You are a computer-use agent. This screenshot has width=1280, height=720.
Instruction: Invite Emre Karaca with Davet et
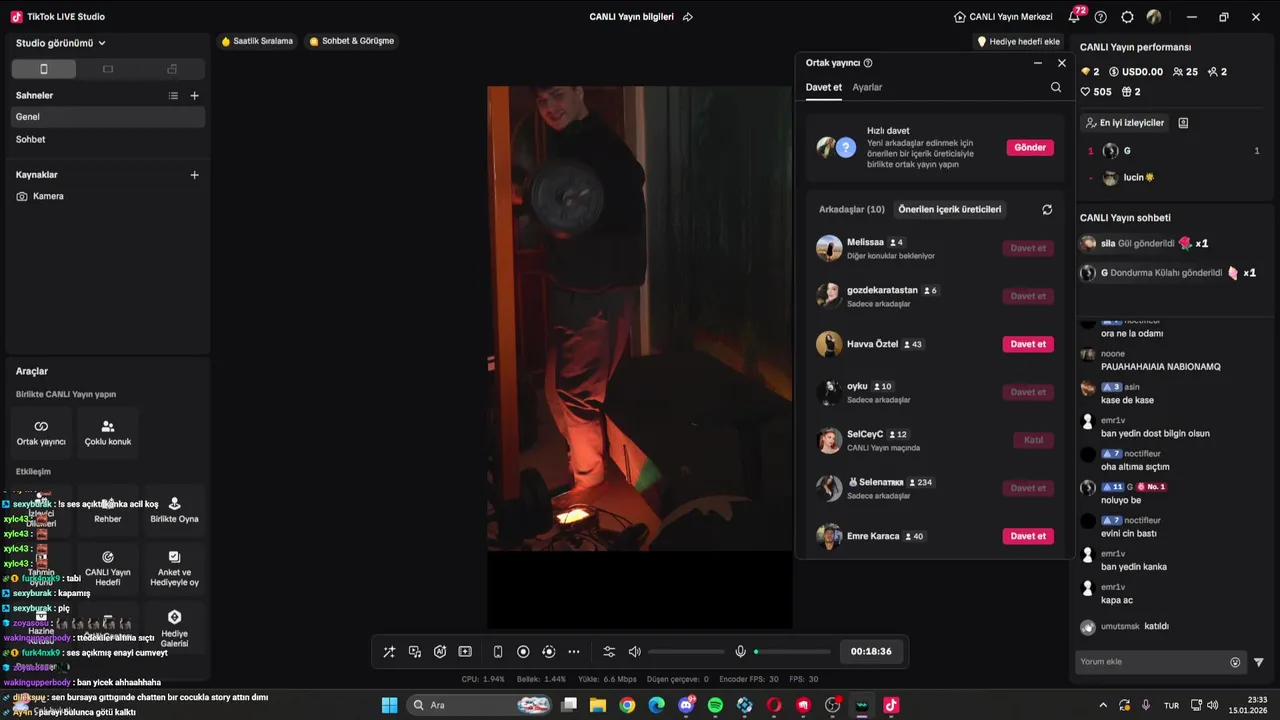tap(1028, 536)
